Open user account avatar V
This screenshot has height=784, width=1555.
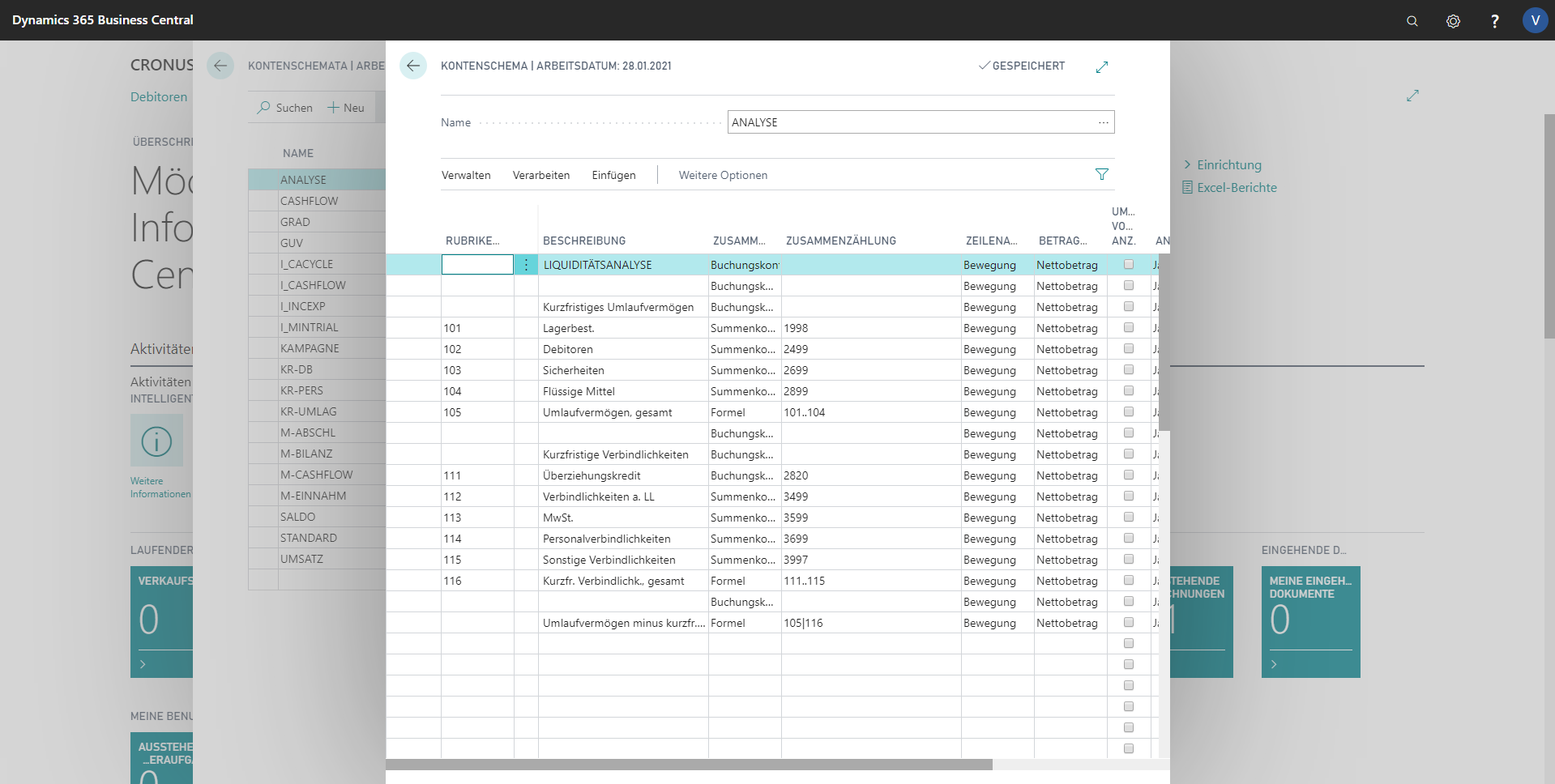click(1535, 20)
